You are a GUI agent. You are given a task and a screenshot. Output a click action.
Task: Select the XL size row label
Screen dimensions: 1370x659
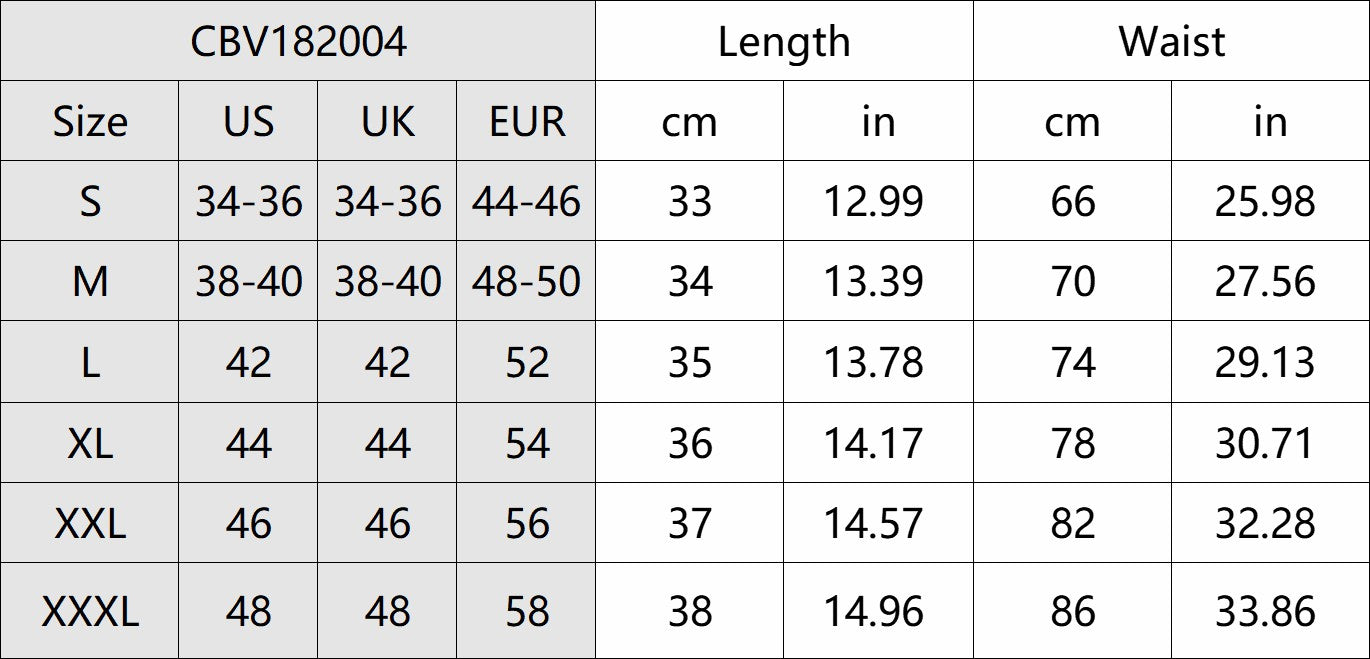point(90,443)
